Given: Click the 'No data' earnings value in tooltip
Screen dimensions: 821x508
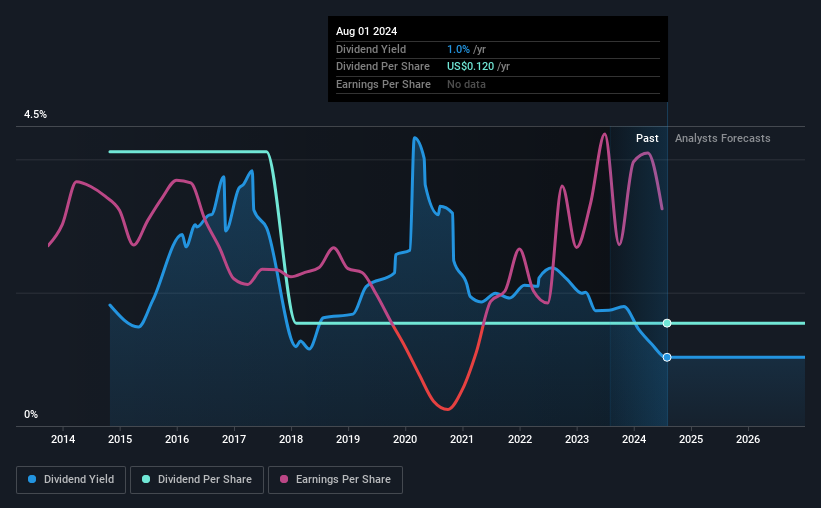Looking at the screenshot, I should 466,84.
